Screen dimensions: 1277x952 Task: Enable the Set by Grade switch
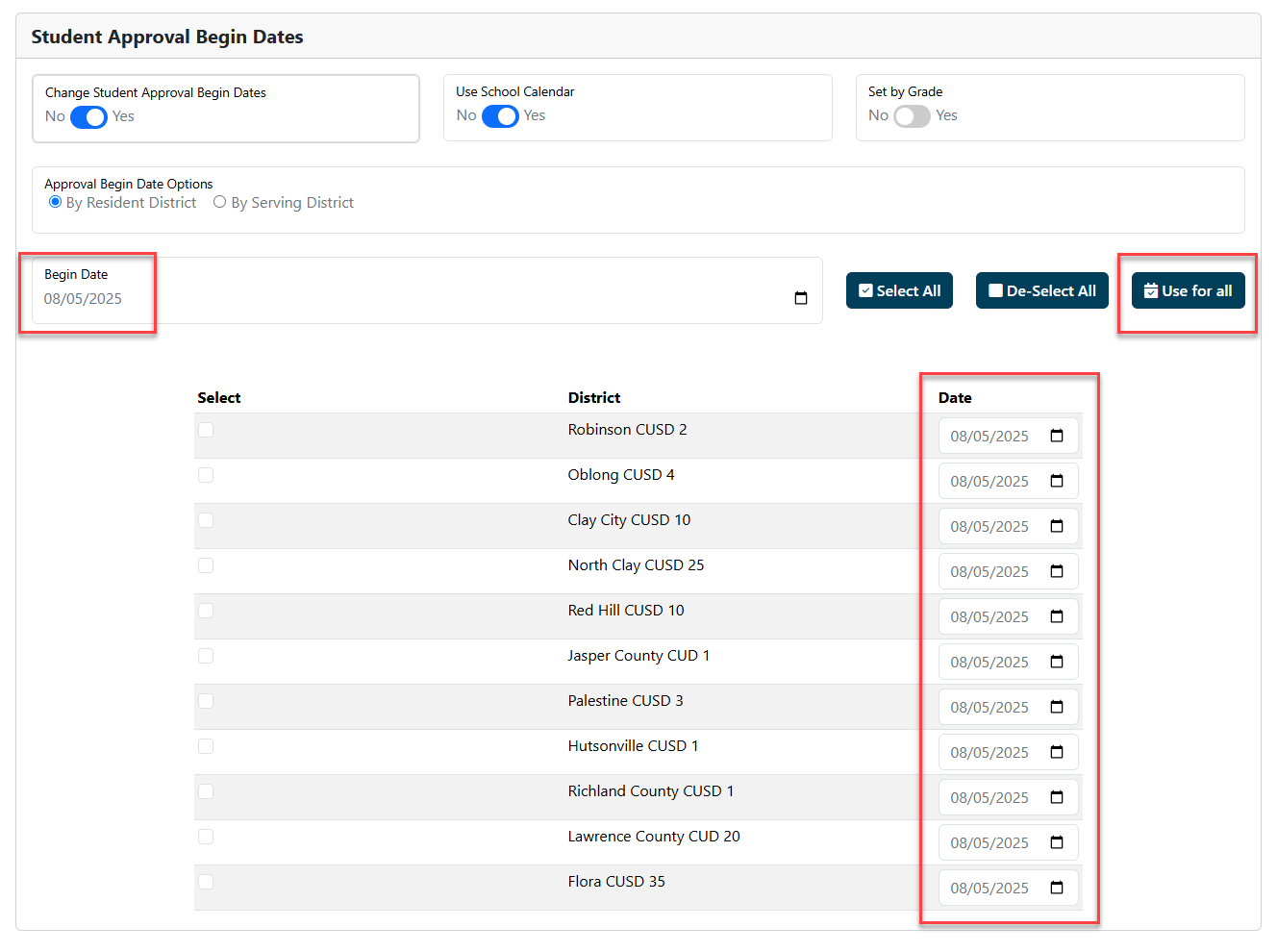(912, 116)
